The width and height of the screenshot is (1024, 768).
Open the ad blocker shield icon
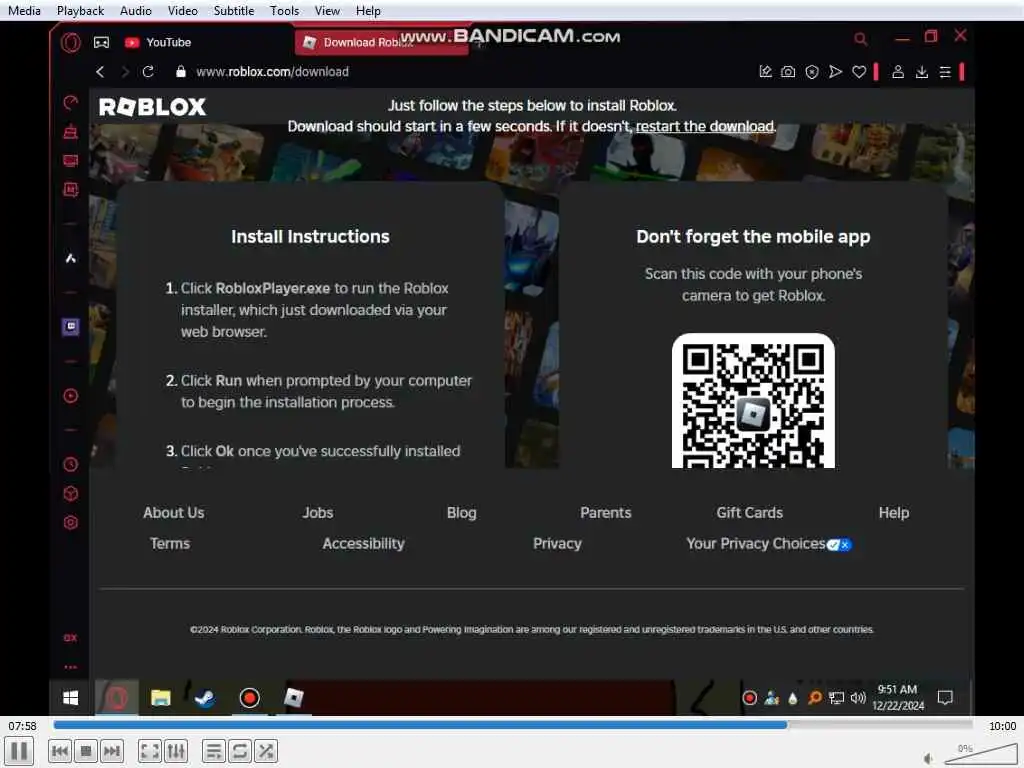(x=812, y=72)
